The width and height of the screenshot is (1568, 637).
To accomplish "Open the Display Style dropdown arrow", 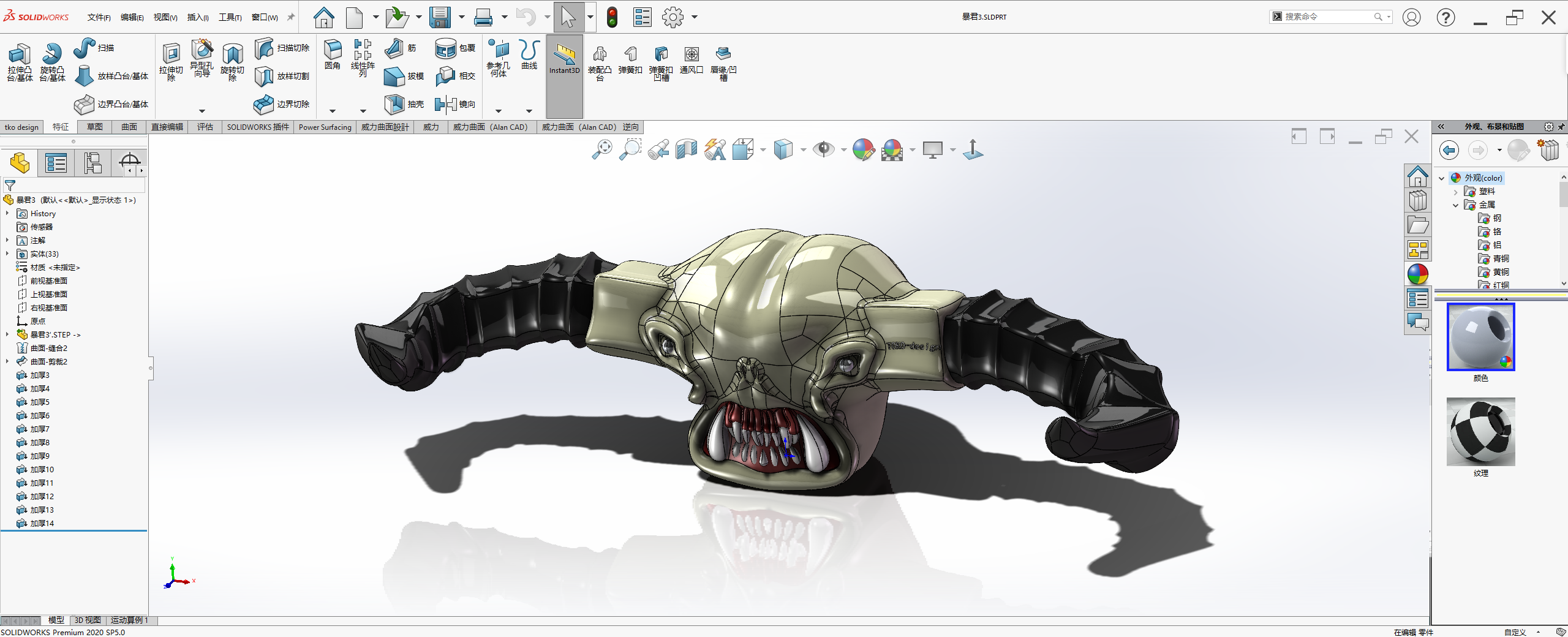I will point(803,150).
